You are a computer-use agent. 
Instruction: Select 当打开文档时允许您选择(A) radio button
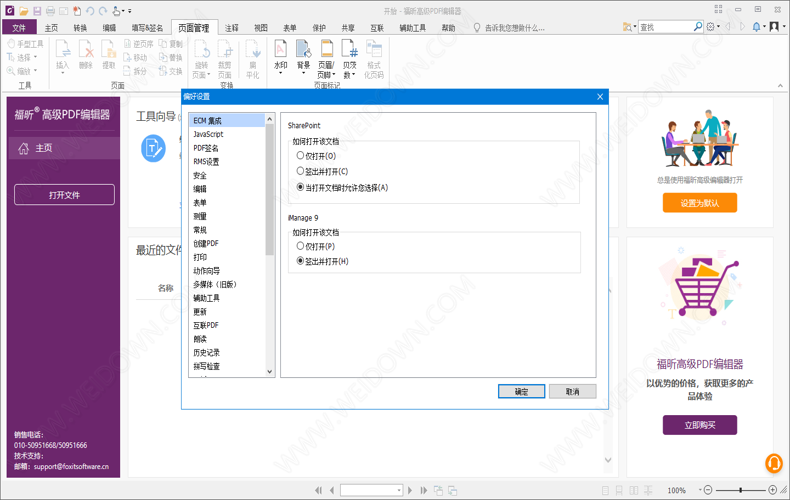coord(300,187)
